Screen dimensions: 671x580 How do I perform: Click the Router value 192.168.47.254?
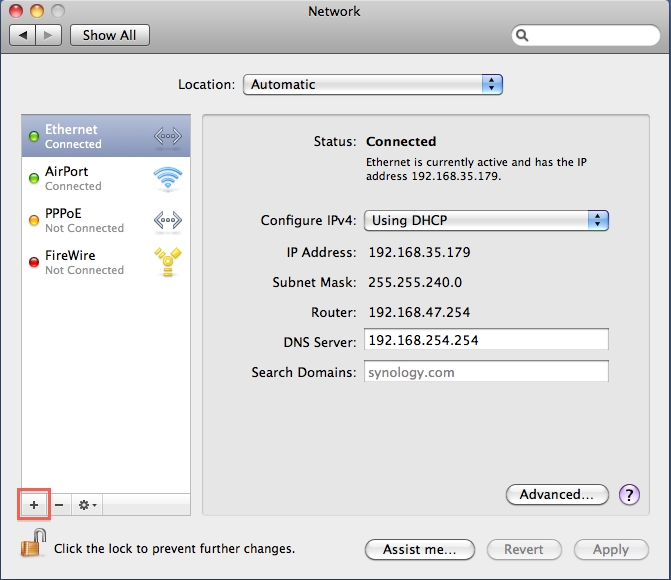pyautogui.click(x=419, y=312)
